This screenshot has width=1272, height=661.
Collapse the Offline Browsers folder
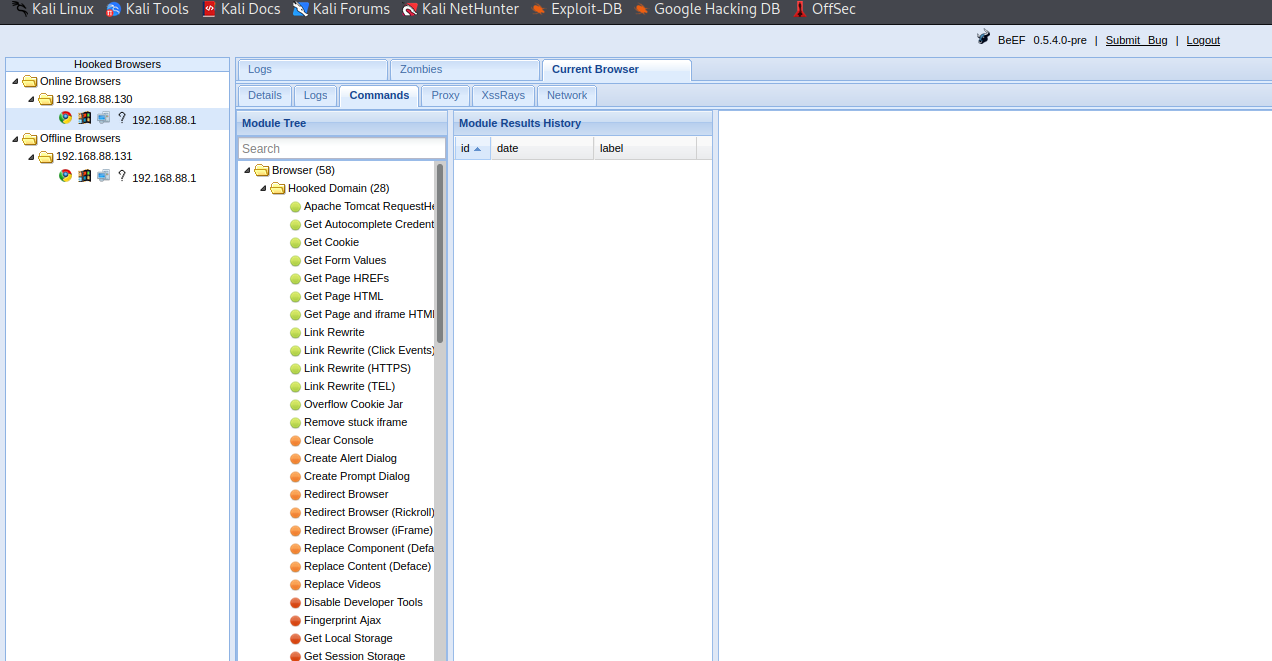tap(15, 138)
